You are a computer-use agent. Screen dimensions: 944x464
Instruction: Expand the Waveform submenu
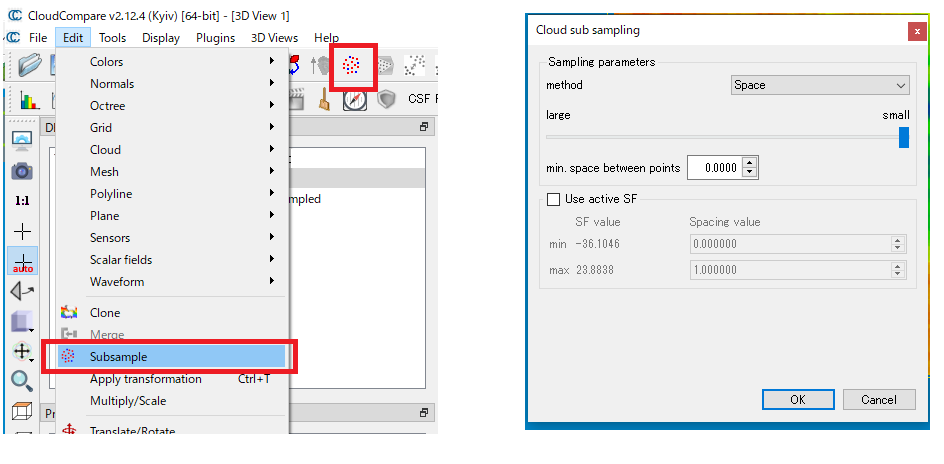click(172, 282)
